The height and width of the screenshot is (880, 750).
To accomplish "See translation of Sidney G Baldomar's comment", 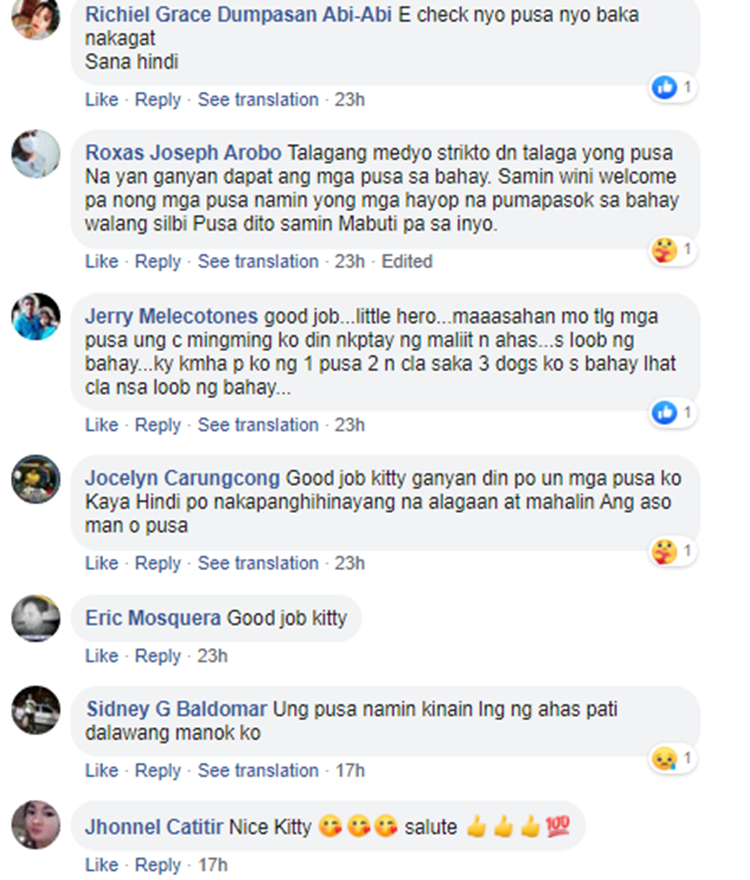I will 258,770.
